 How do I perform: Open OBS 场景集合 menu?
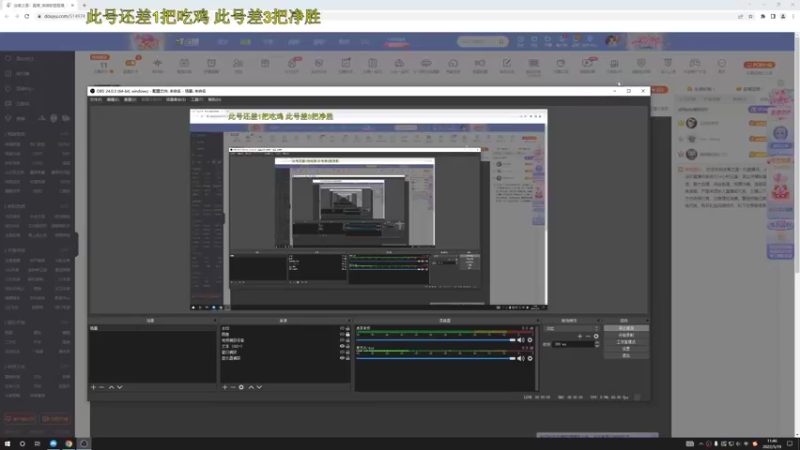click(x=176, y=99)
